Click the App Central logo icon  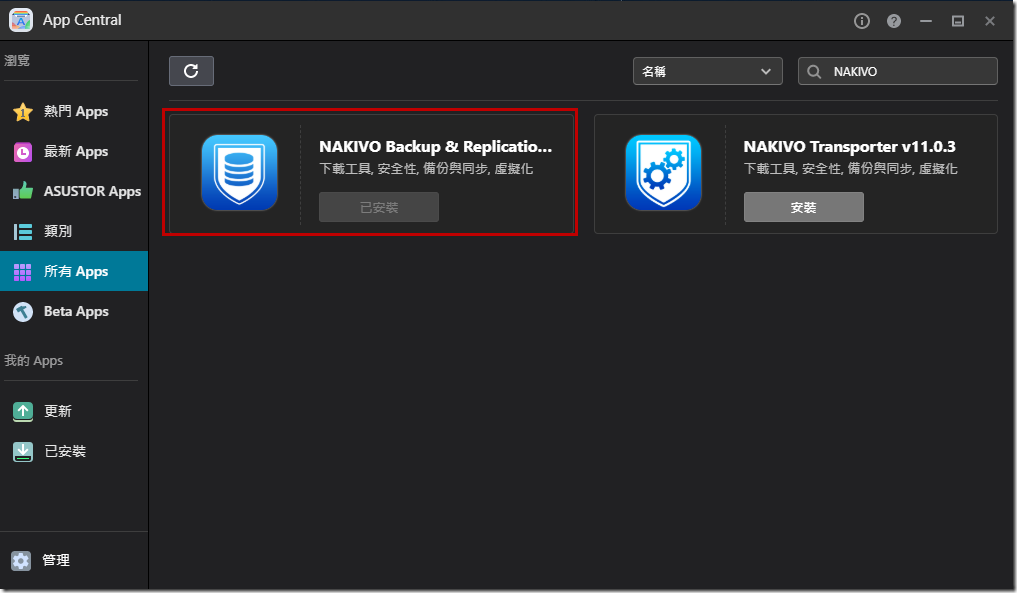[21, 20]
